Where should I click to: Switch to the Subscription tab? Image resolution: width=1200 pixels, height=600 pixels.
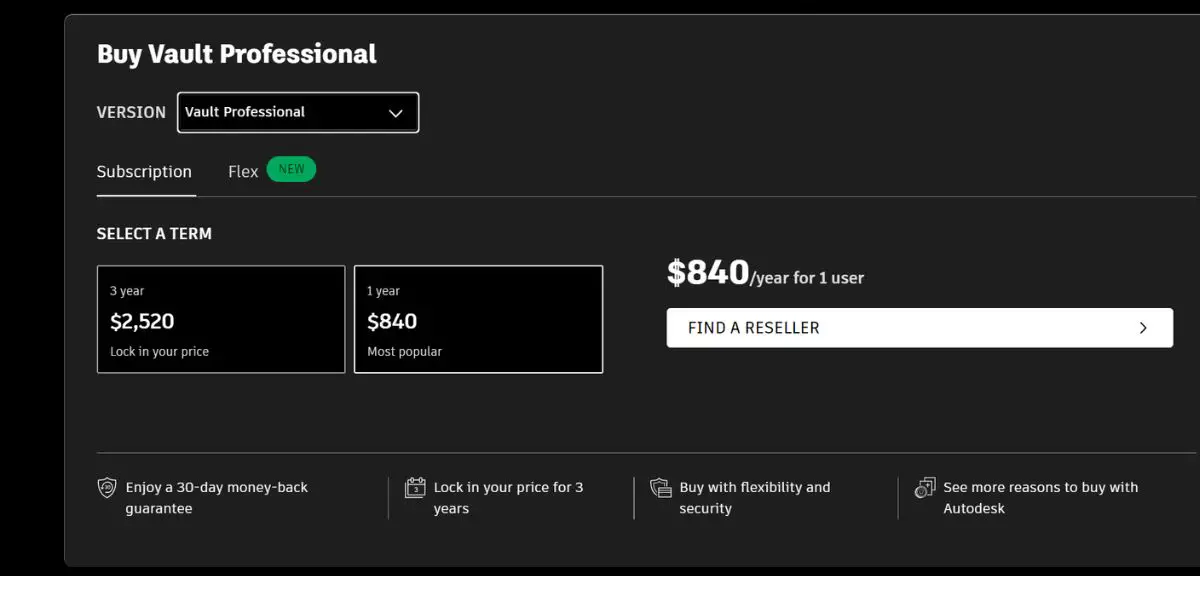144,172
